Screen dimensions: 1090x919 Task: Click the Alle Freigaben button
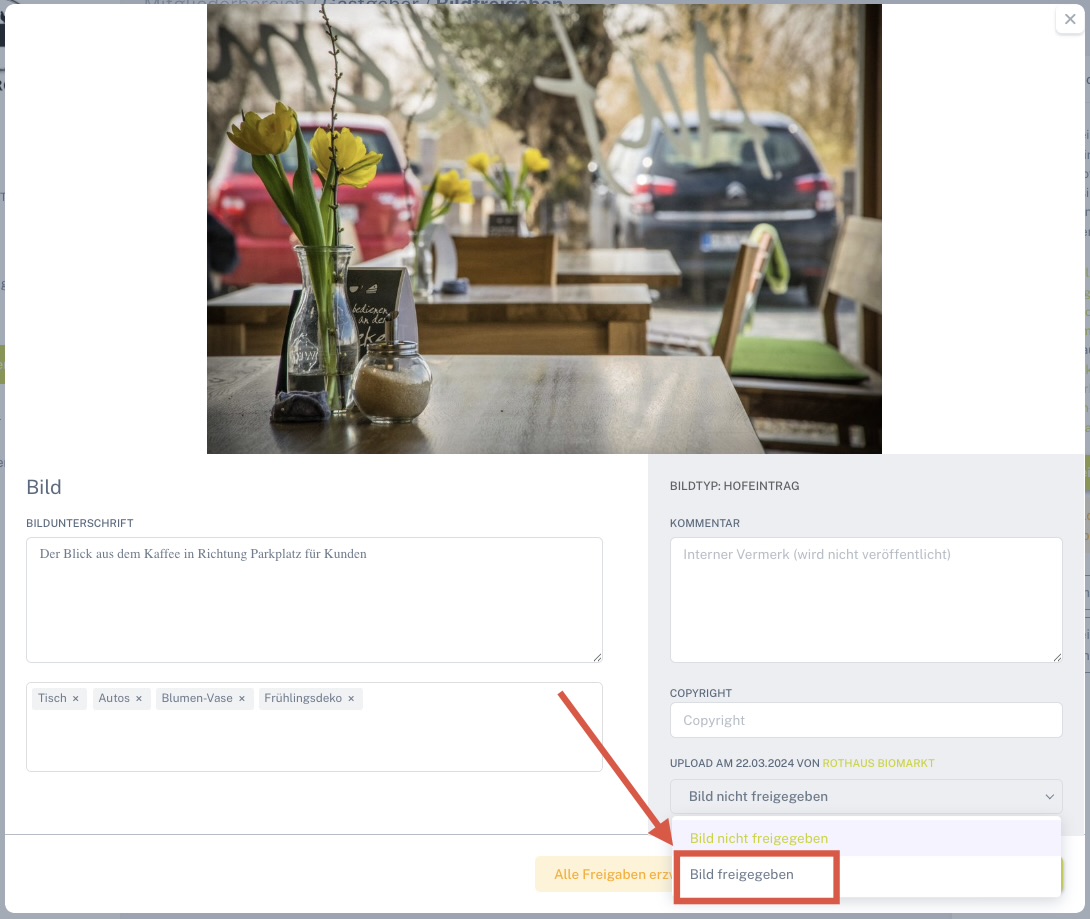pyautogui.click(x=604, y=875)
